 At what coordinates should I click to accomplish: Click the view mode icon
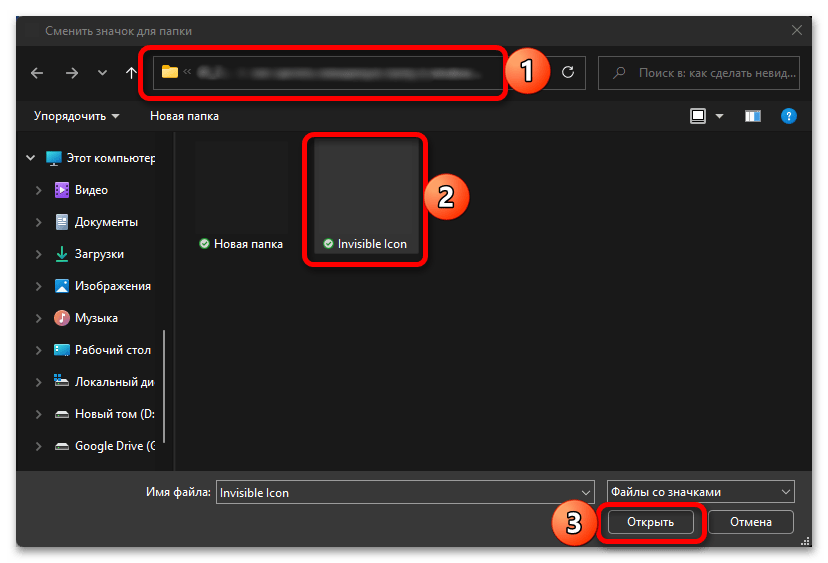click(x=698, y=116)
